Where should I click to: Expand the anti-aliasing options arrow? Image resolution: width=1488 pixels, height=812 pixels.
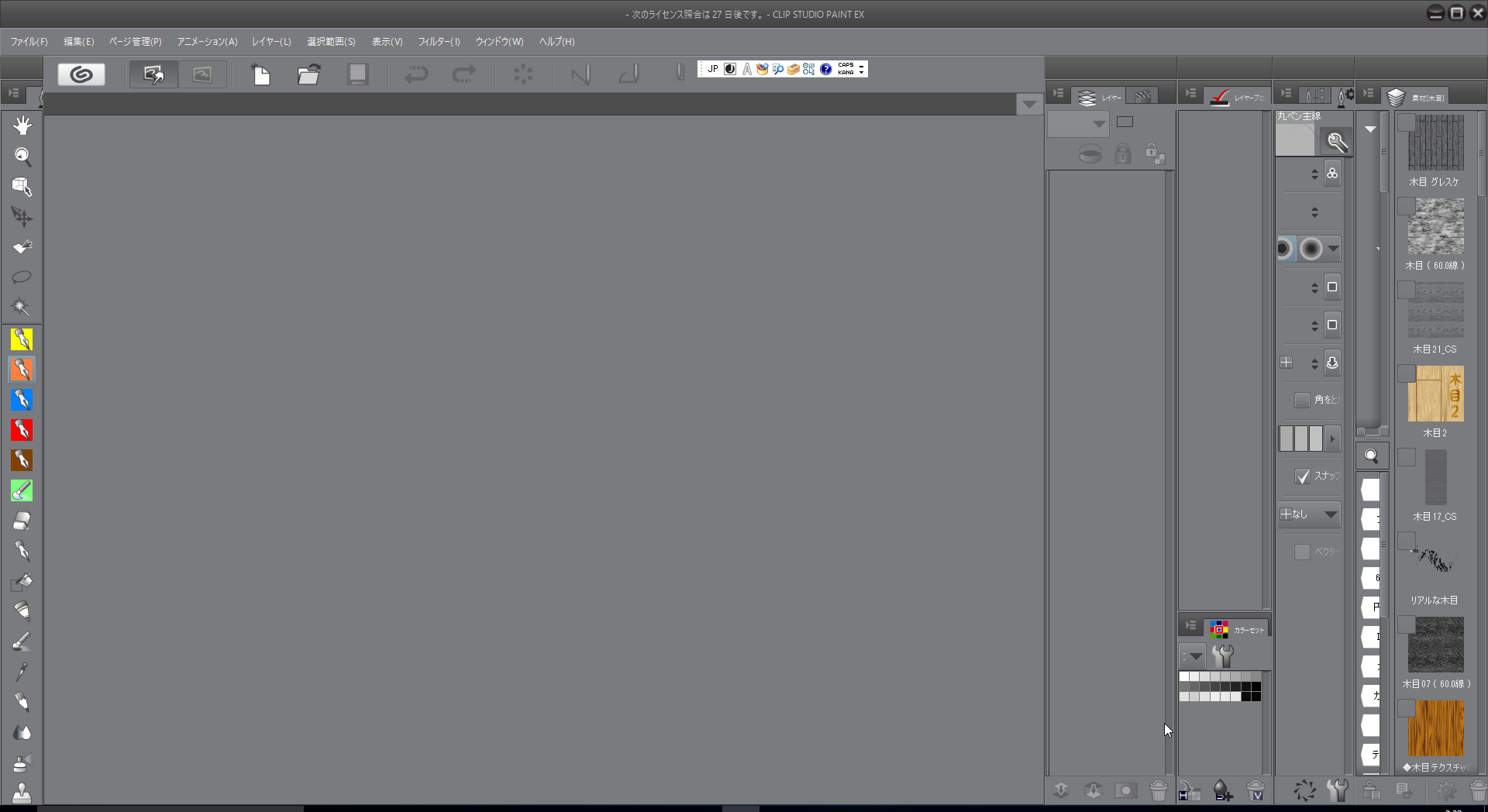pyautogui.click(x=1332, y=439)
